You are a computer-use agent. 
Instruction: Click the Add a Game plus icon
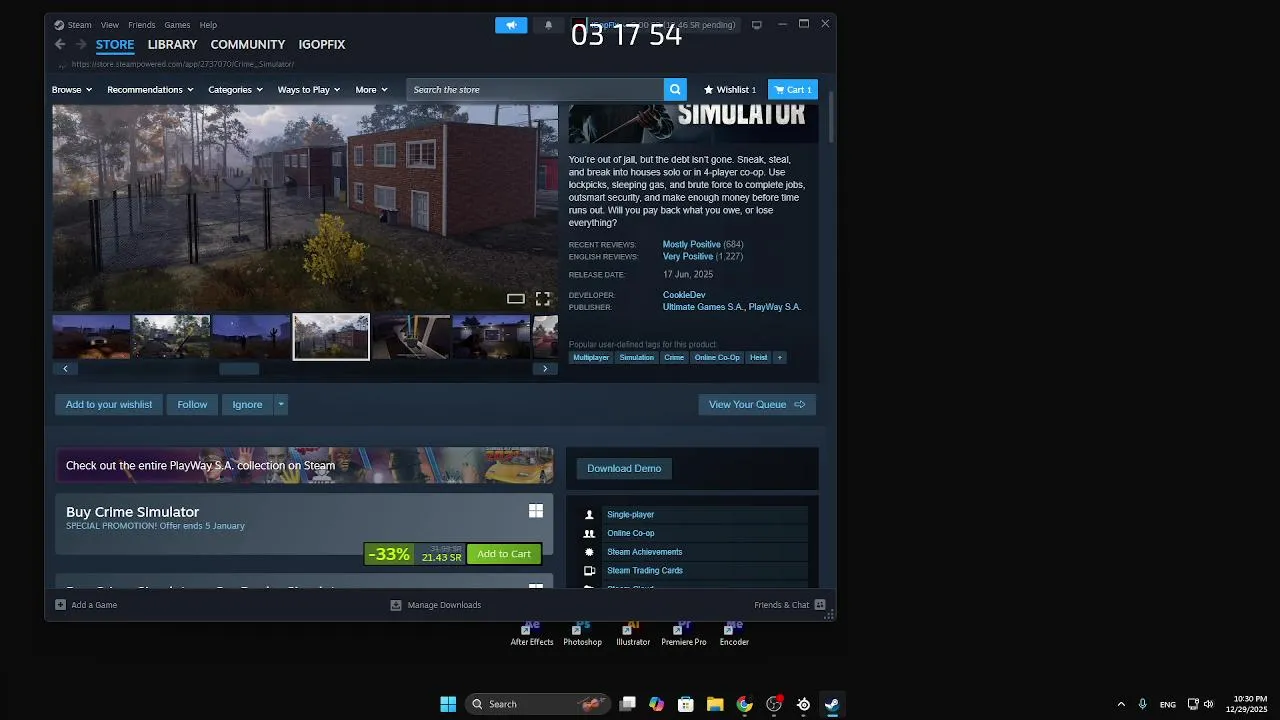60,605
